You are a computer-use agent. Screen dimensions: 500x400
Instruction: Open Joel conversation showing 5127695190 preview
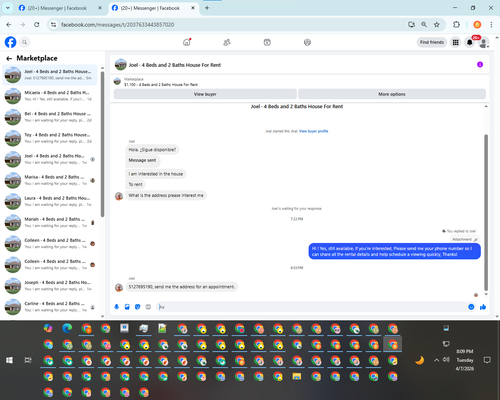pyautogui.click(x=50, y=75)
